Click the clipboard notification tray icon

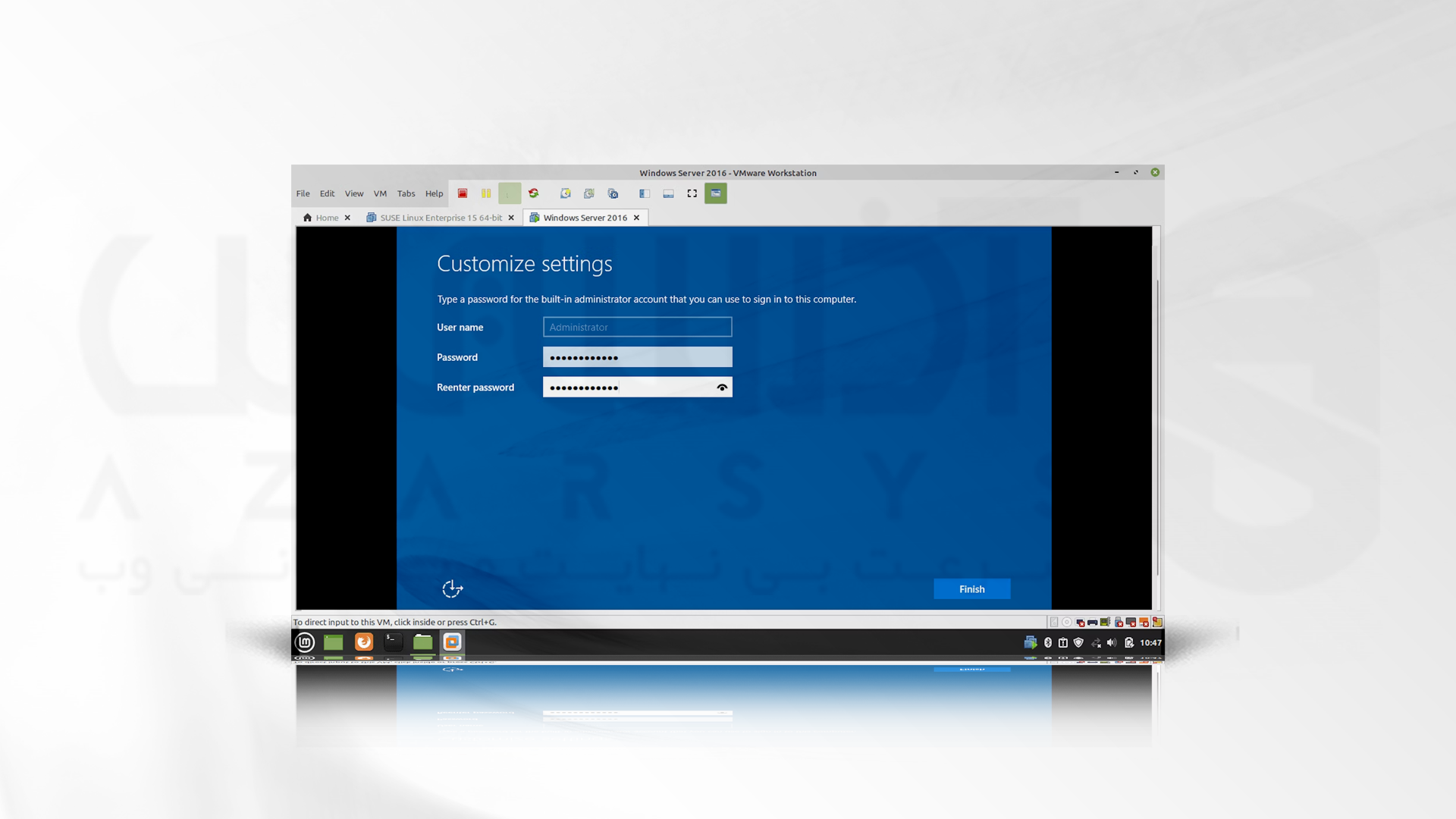pos(1063,642)
